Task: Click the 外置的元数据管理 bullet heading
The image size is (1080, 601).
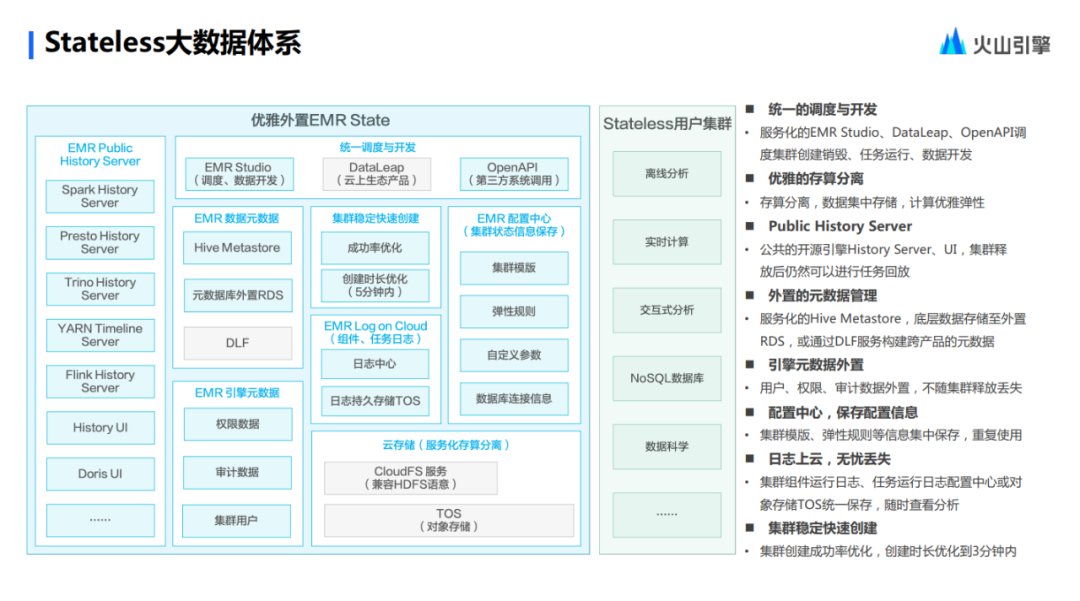Action: [822, 296]
